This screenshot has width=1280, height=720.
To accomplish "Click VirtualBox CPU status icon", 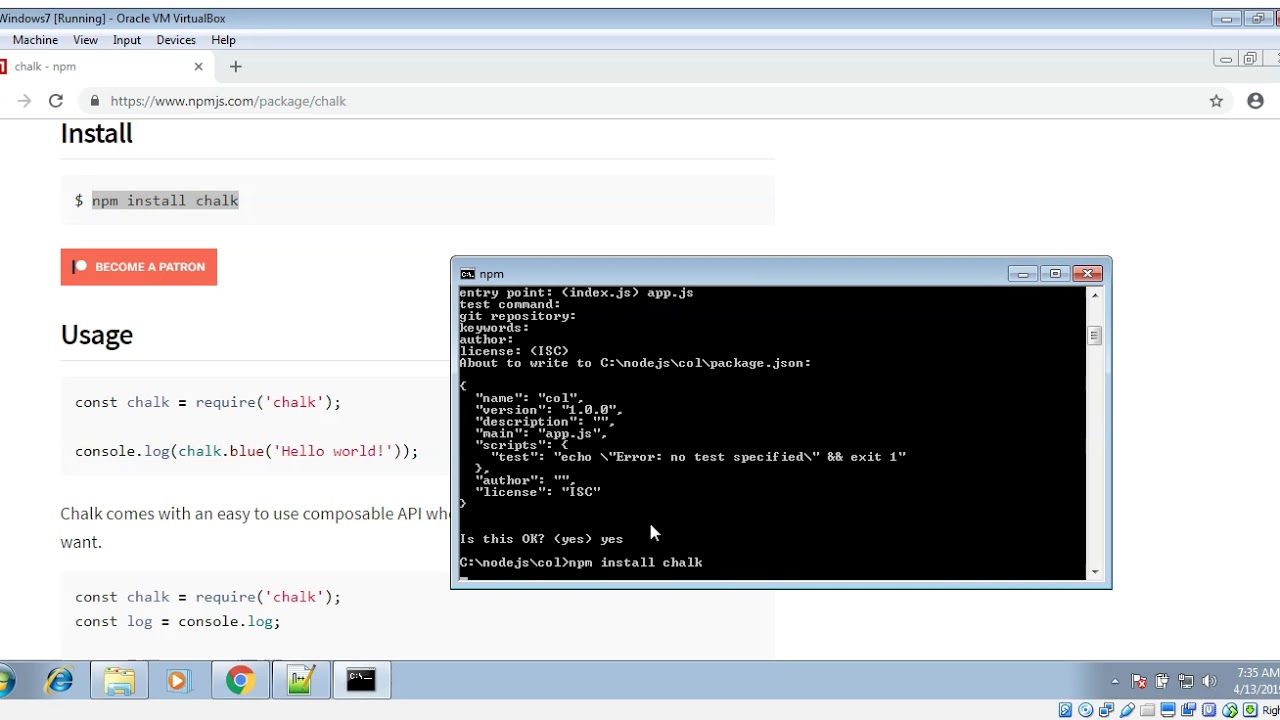I will tap(1209, 710).
